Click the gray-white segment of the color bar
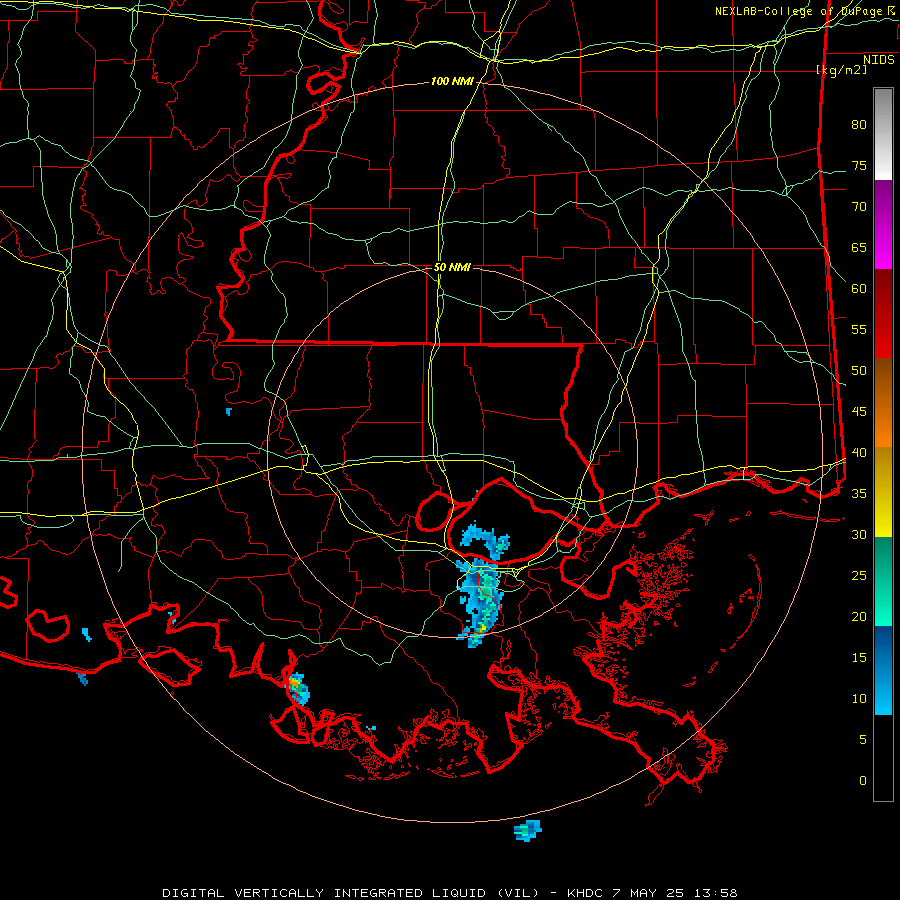This screenshot has width=900, height=900. [883, 134]
